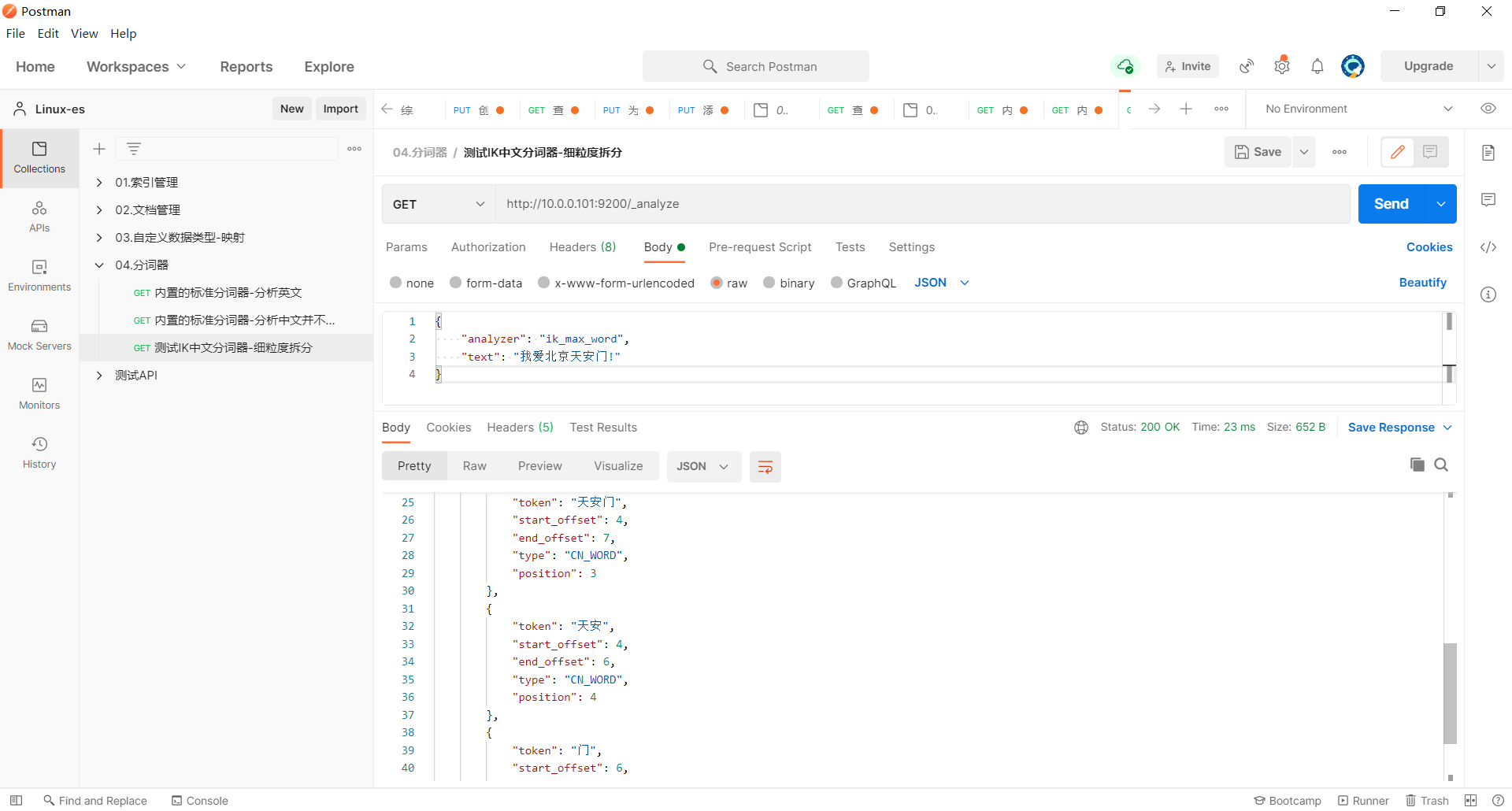
Task: Open Postman settings gear icon
Action: coord(1282,66)
